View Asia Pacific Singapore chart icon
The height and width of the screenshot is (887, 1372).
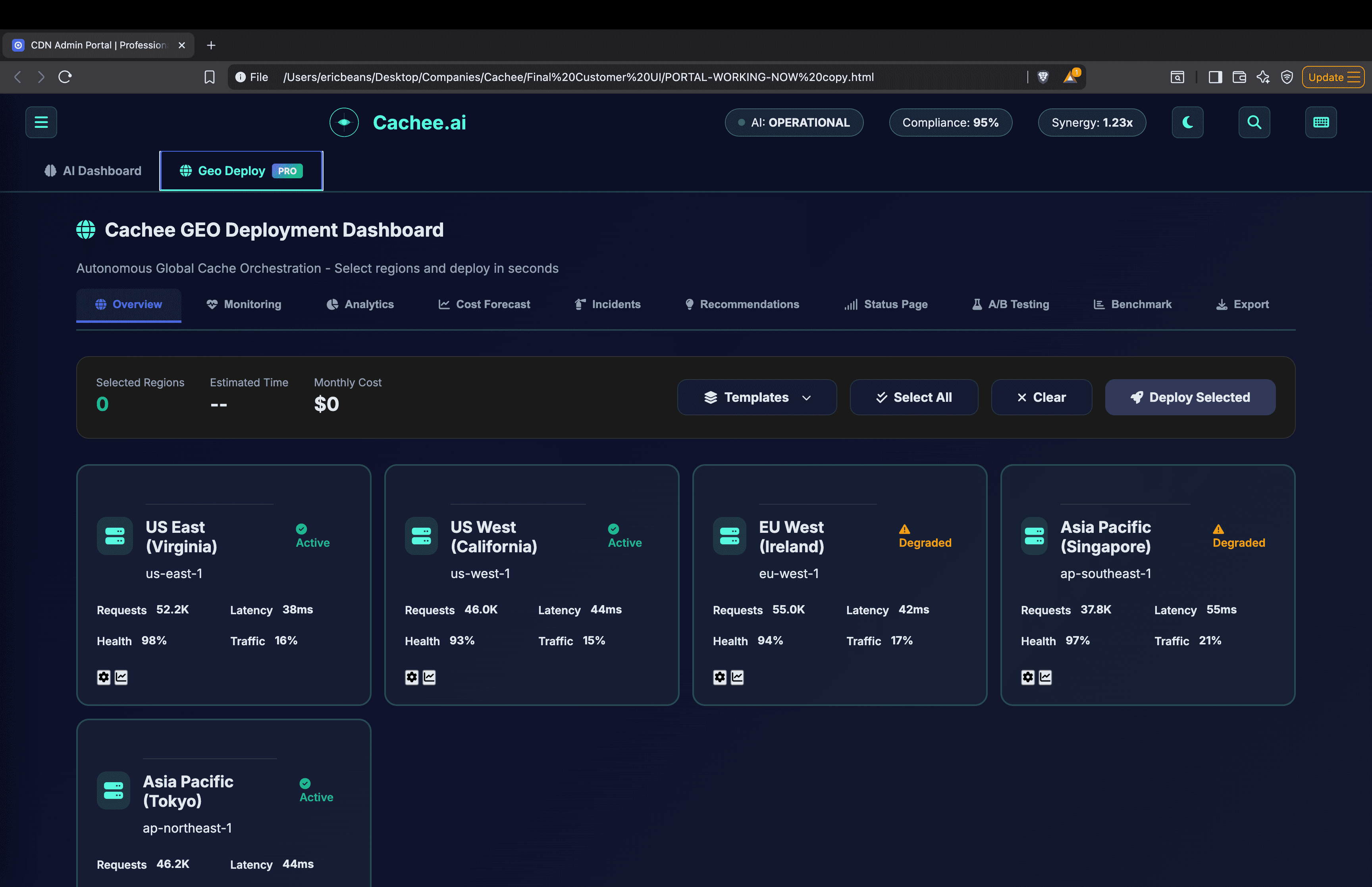point(1046,677)
